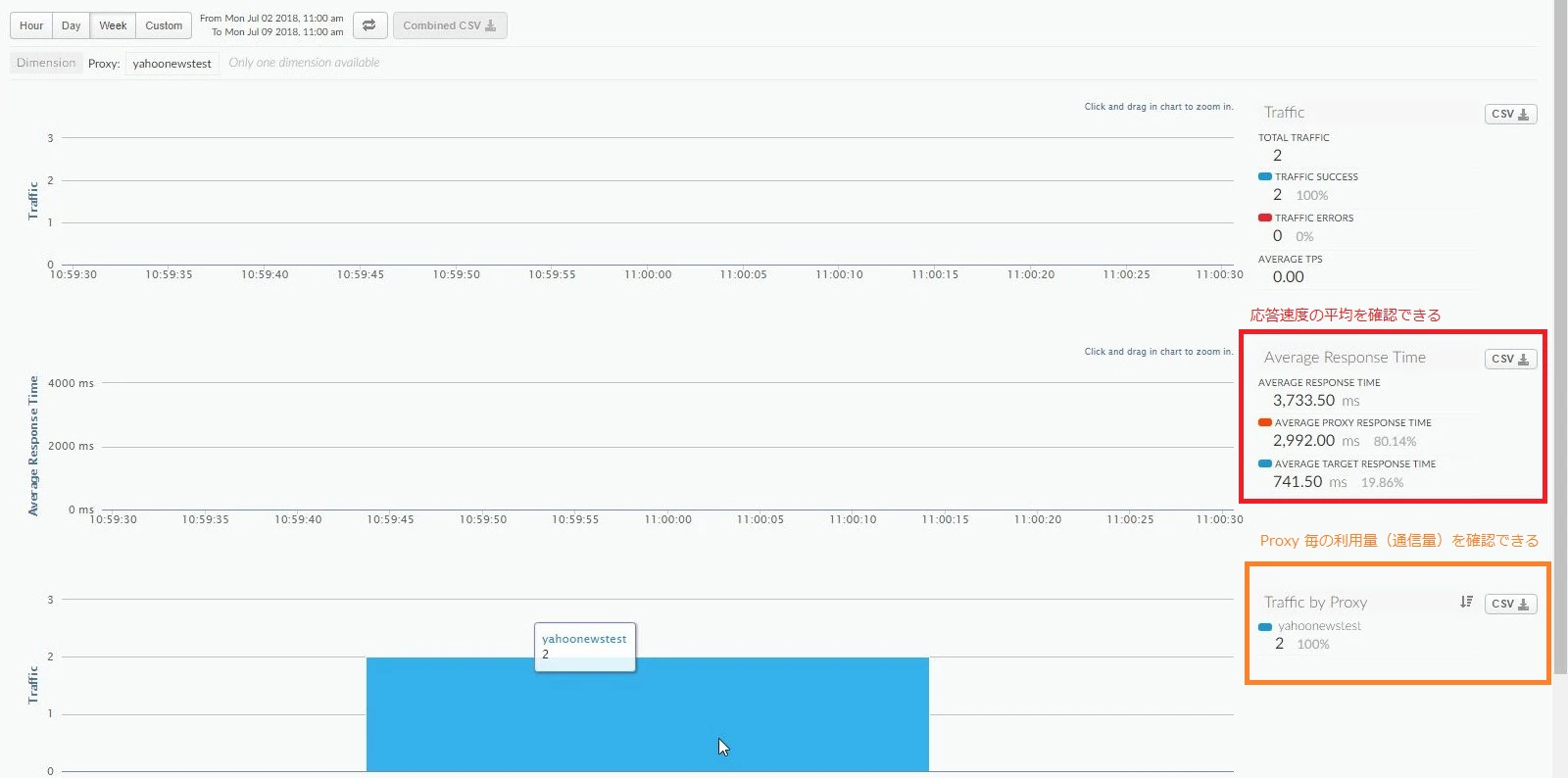The height and width of the screenshot is (778, 1568).
Task: Click the swap/refresh arrows icon button
Action: point(369,25)
